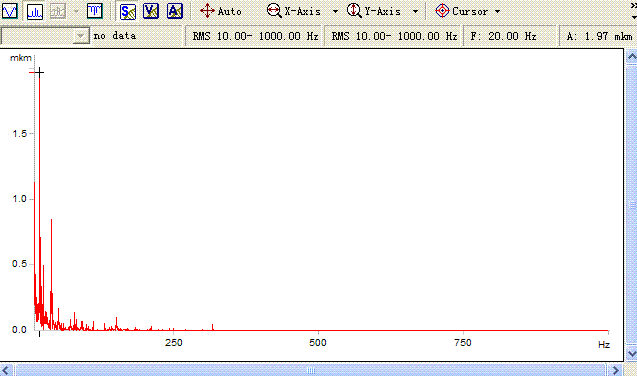The width and height of the screenshot is (637, 376).
Task: Click the grayed-out bar chart icon
Action: coord(58,11)
